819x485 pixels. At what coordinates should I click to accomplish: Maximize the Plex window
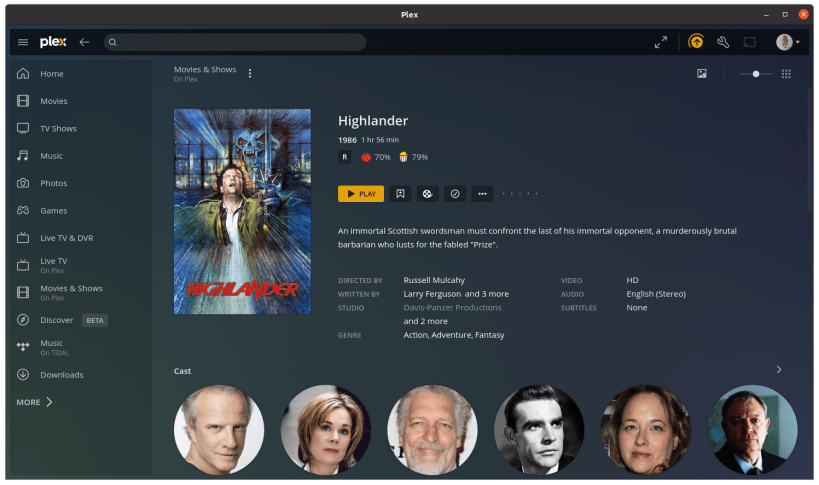pyautogui.click(x=785, y=15)
